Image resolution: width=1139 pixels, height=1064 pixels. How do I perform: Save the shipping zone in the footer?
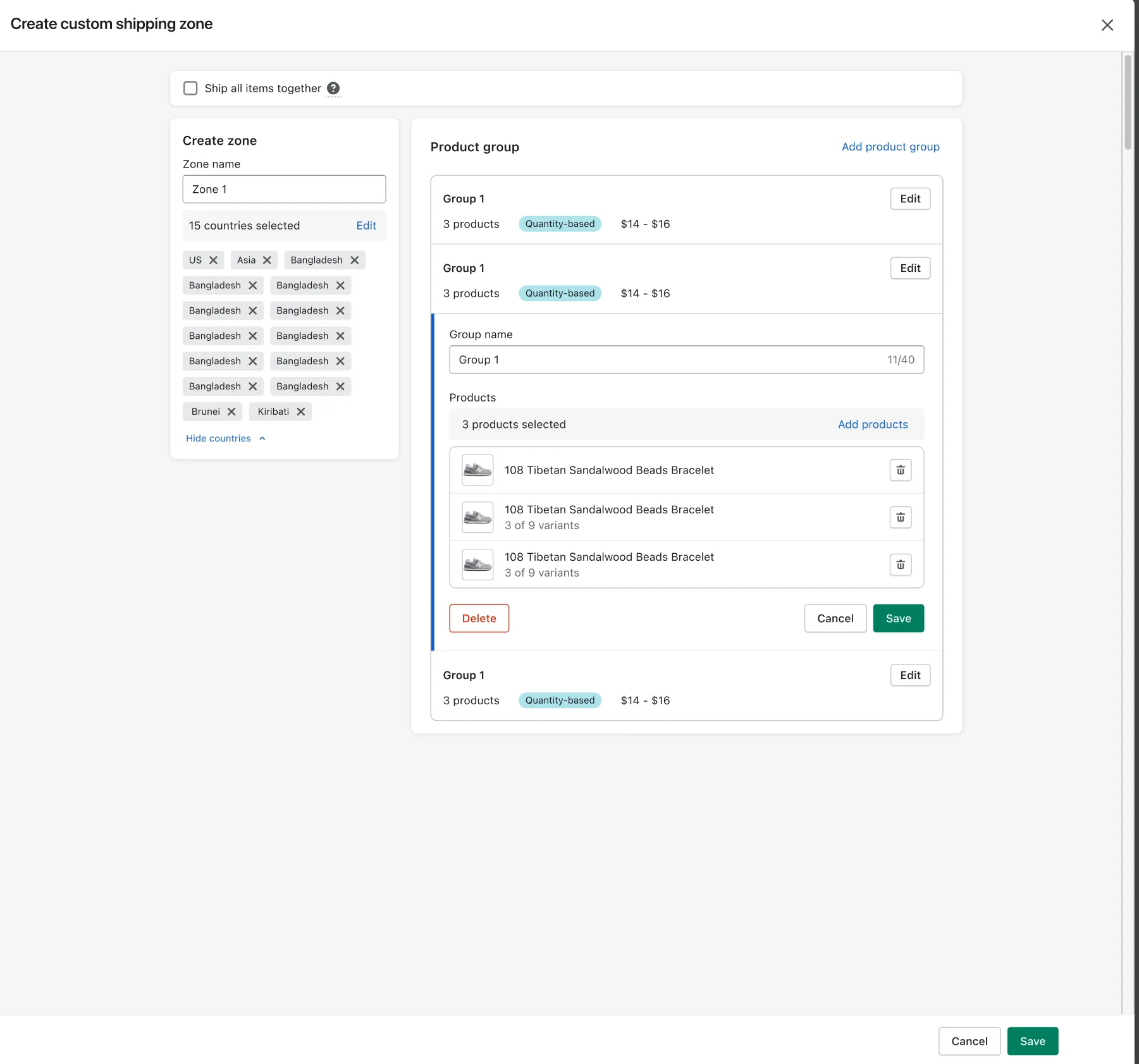tap(1032, 1041)
